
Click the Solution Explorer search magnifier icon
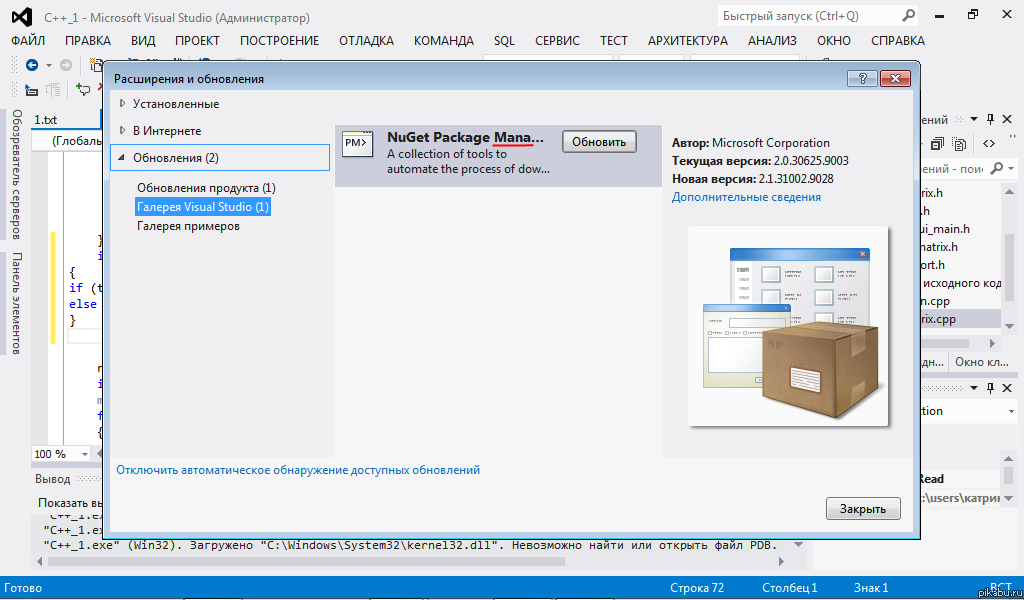click(x=996, y=169)
